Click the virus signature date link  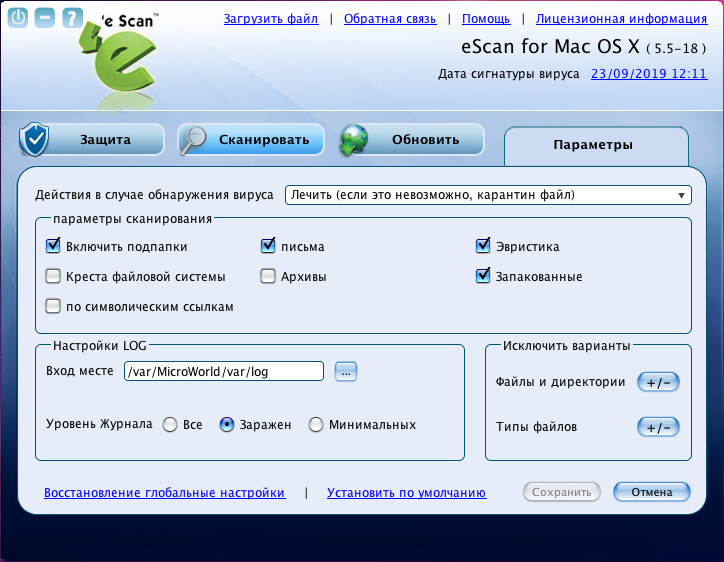pos(649,74)
